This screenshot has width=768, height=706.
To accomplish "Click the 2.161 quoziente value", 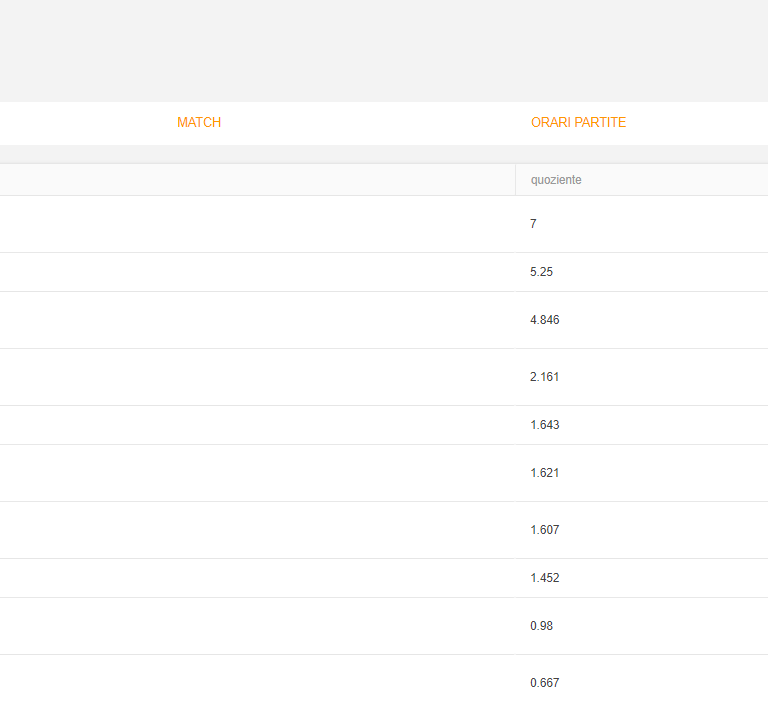I will point(544,377).
